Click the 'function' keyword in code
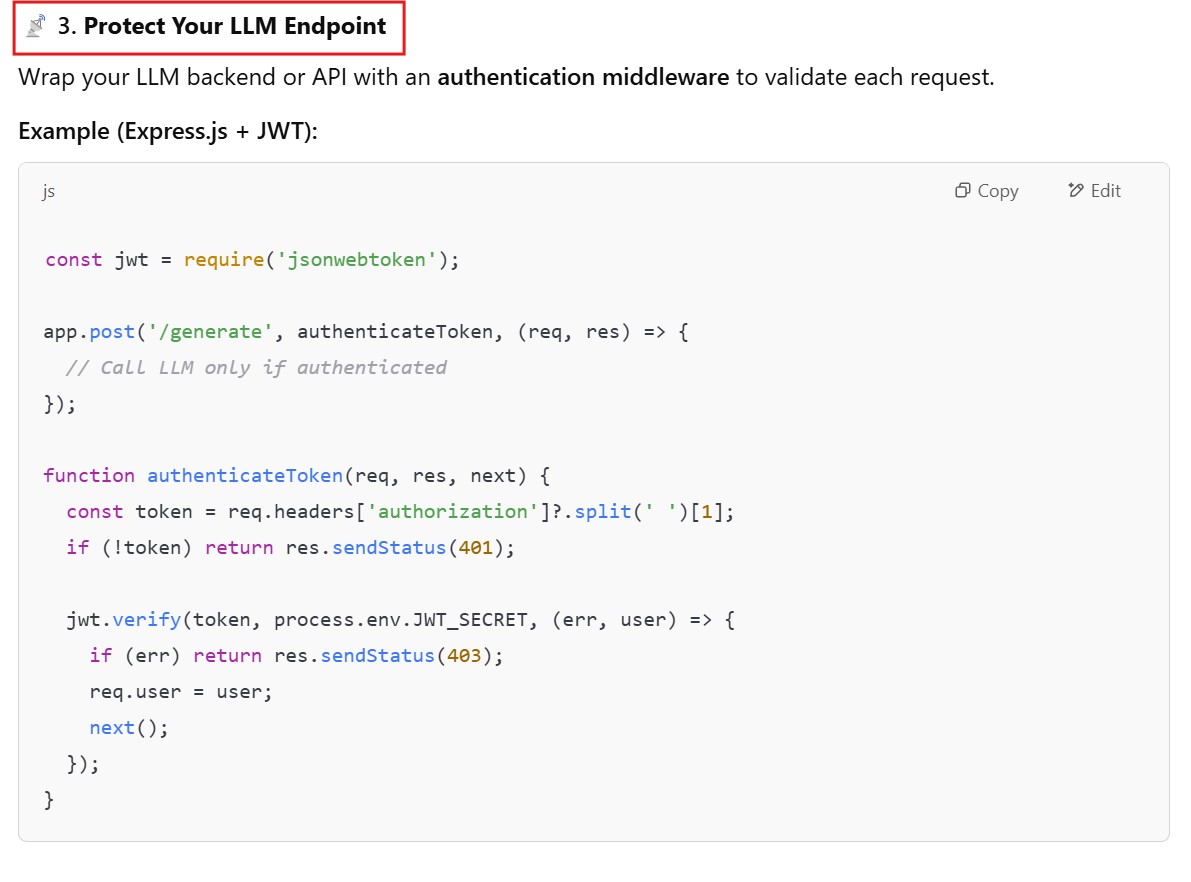This screenshot has height=882, width=1191. point(89,476)
